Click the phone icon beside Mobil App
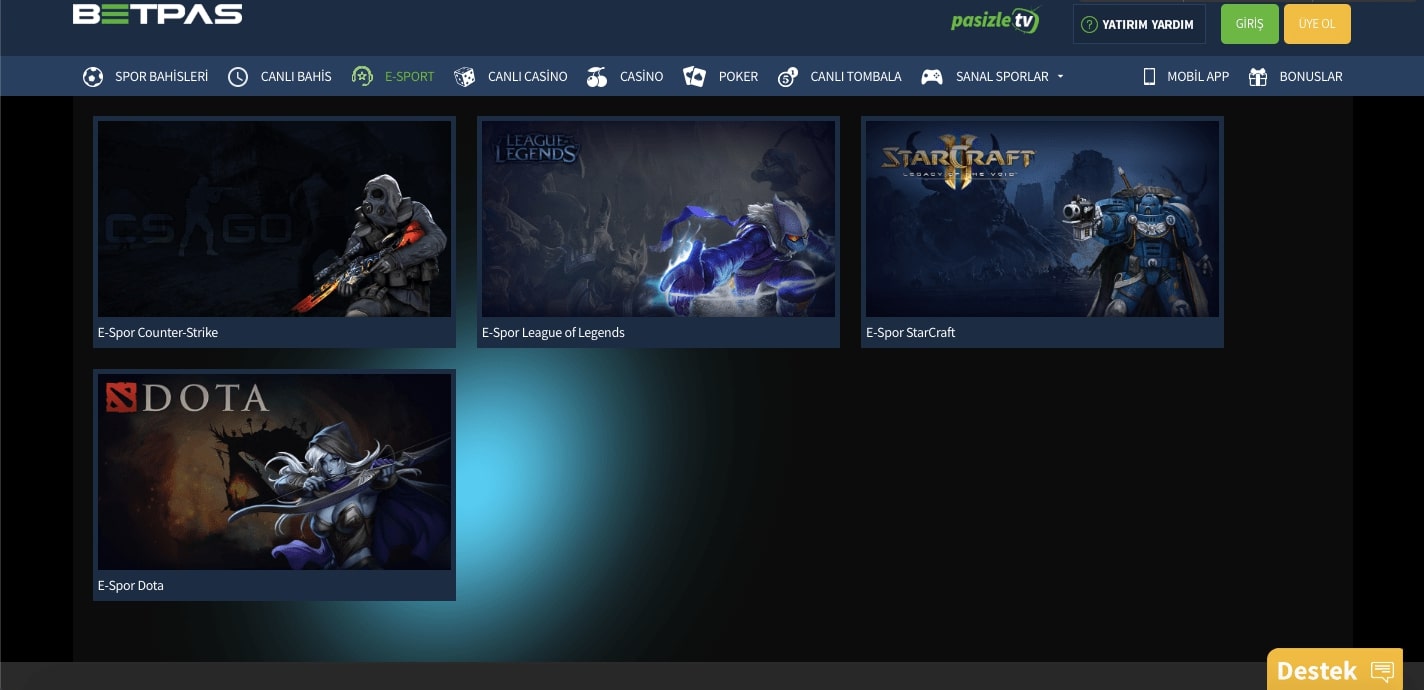The width and height of the screenshot is (1424, 690). 1149,76
